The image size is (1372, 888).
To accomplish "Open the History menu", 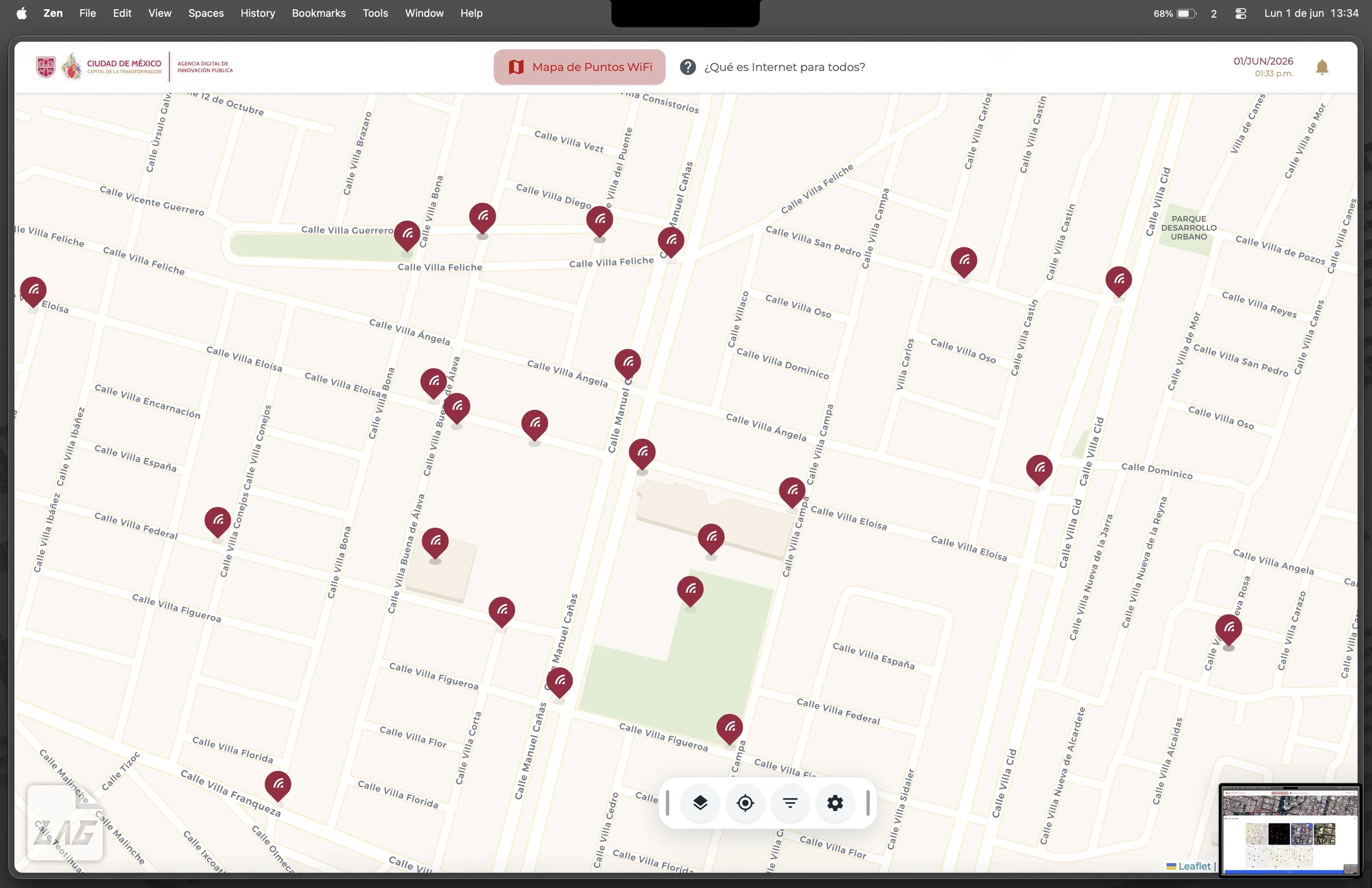I will (258, 13).
